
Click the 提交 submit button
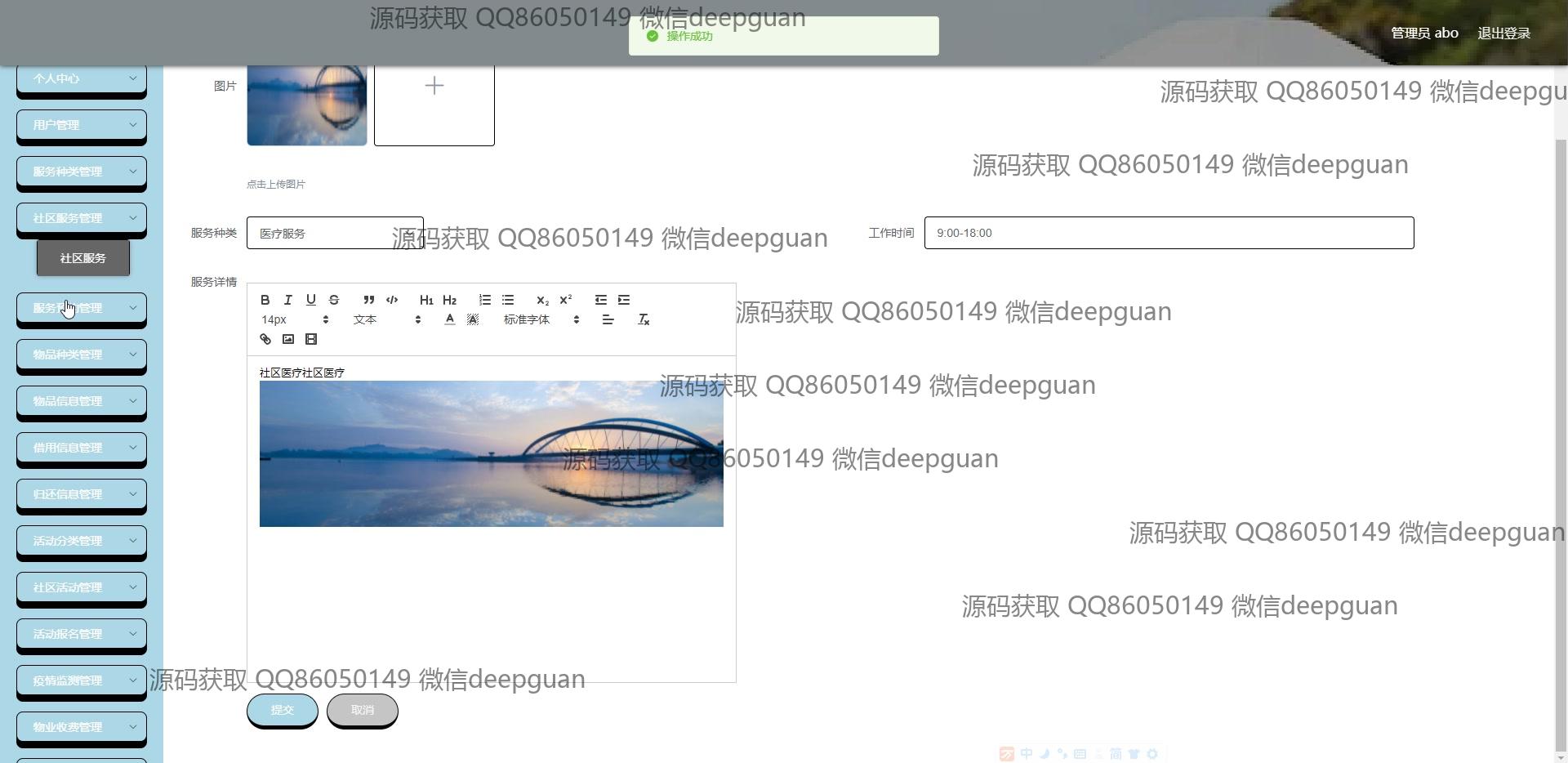coord(283,710)
